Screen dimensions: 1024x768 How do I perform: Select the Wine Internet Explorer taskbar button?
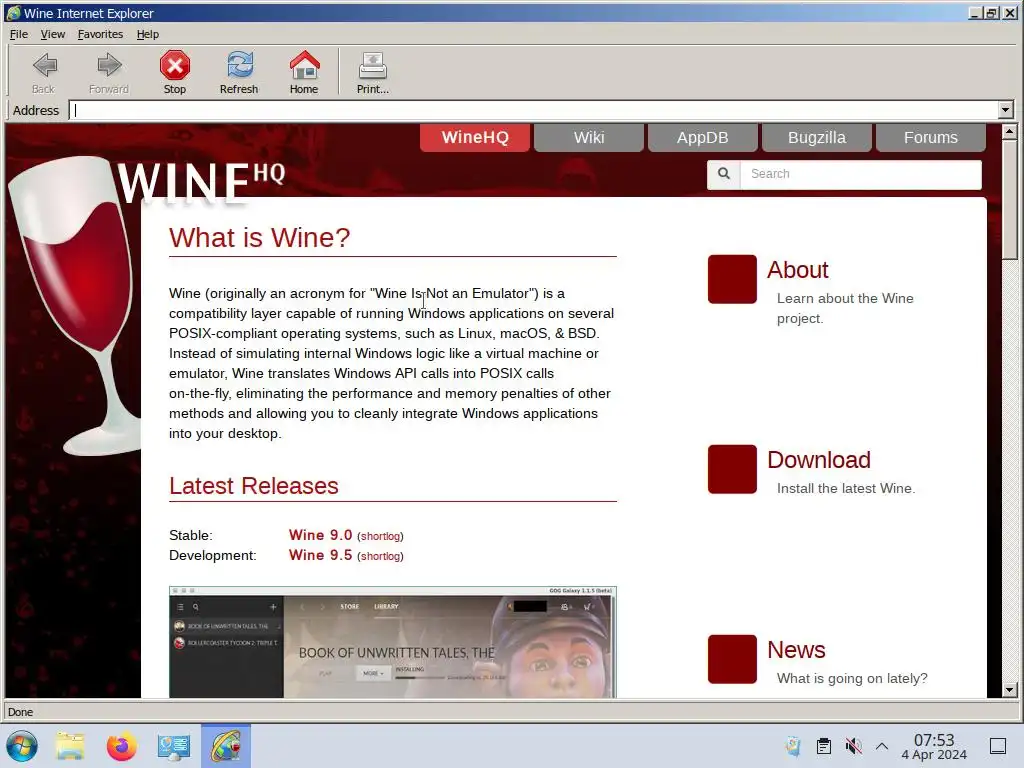point(226,746)
